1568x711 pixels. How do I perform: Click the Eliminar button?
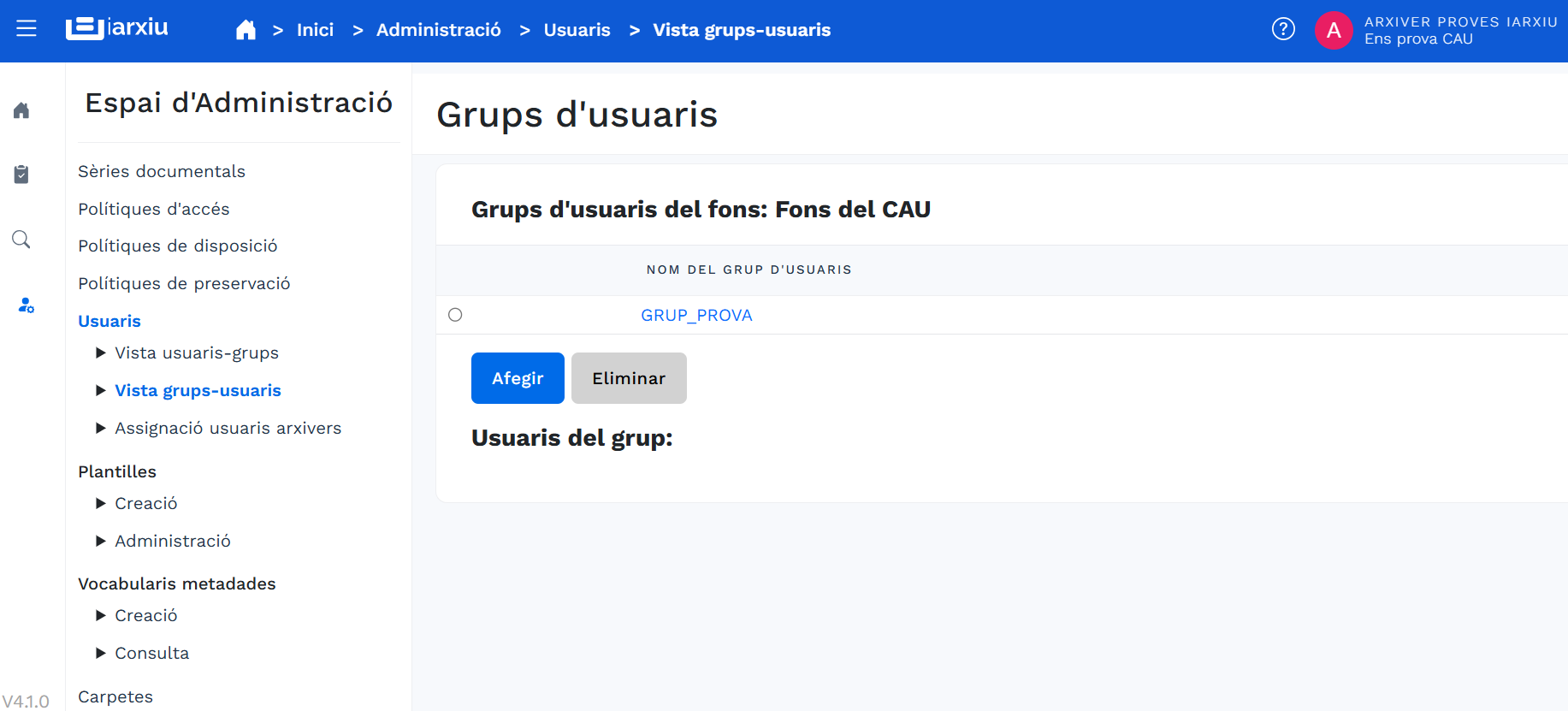629,378
